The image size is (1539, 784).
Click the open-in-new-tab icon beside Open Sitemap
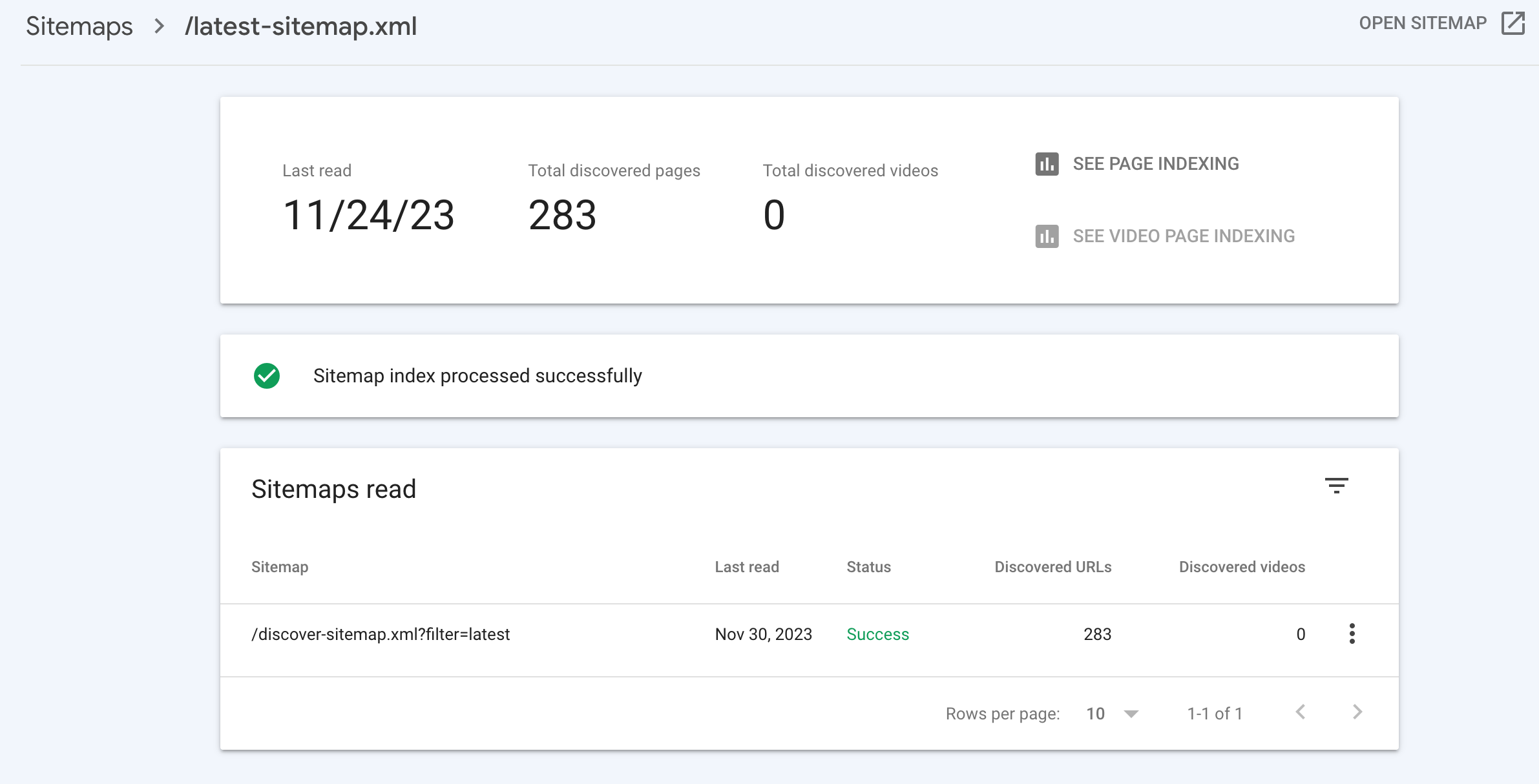pos(1513,23)
